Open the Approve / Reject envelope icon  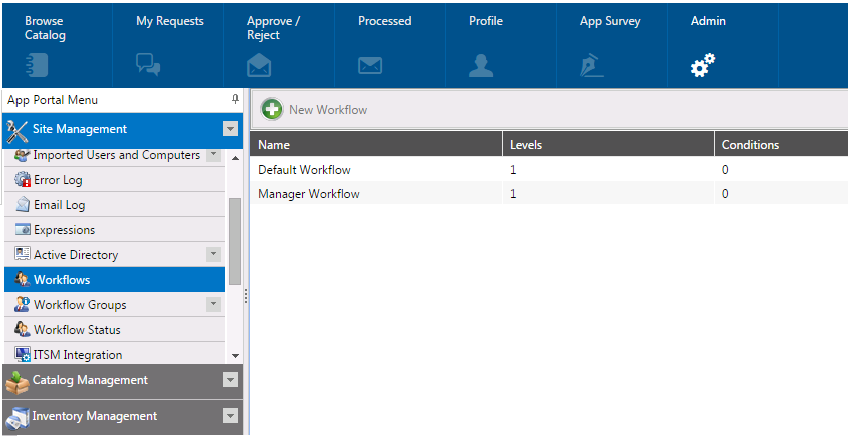(259, 66)
